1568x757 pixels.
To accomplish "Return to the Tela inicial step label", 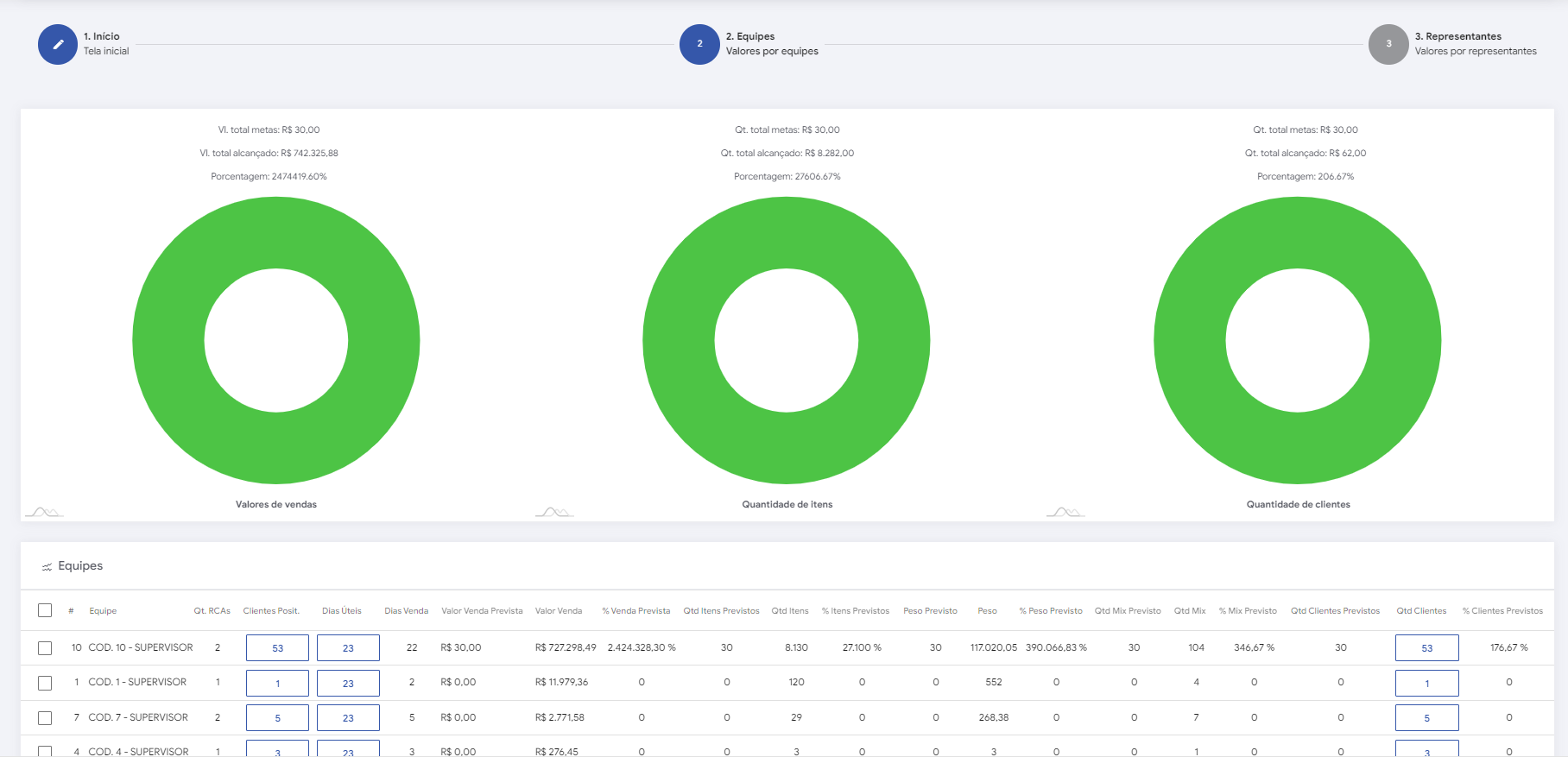I will point(106,52).
